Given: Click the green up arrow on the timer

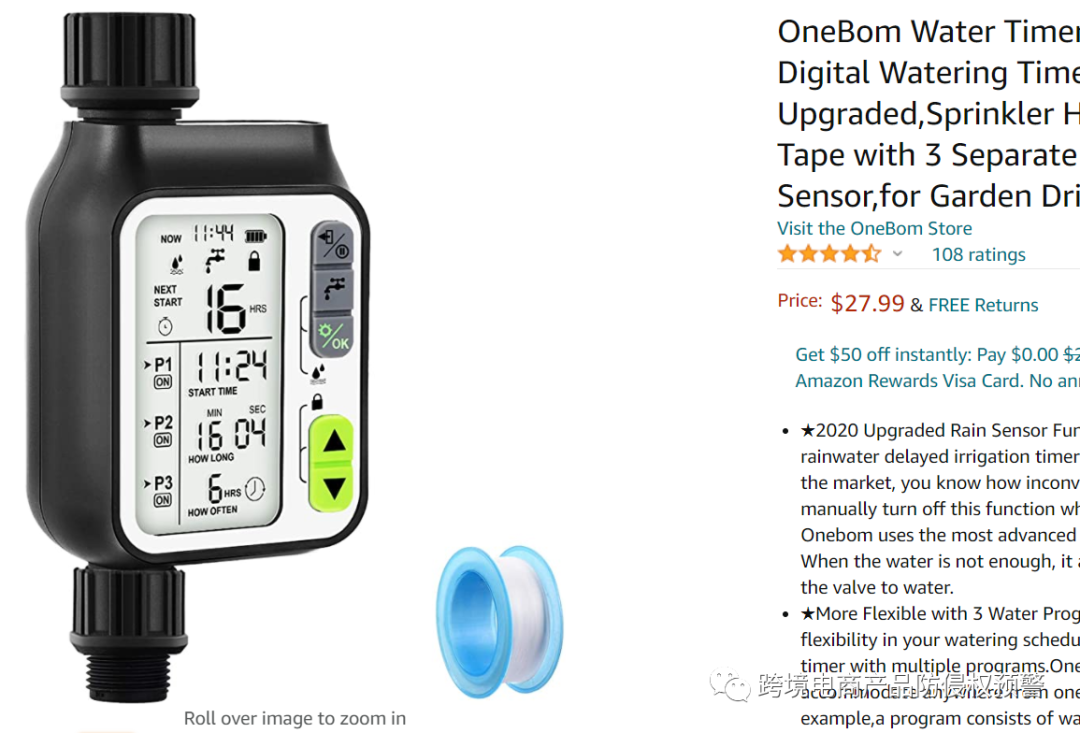Looking at the screenshot, I should 334,441.
